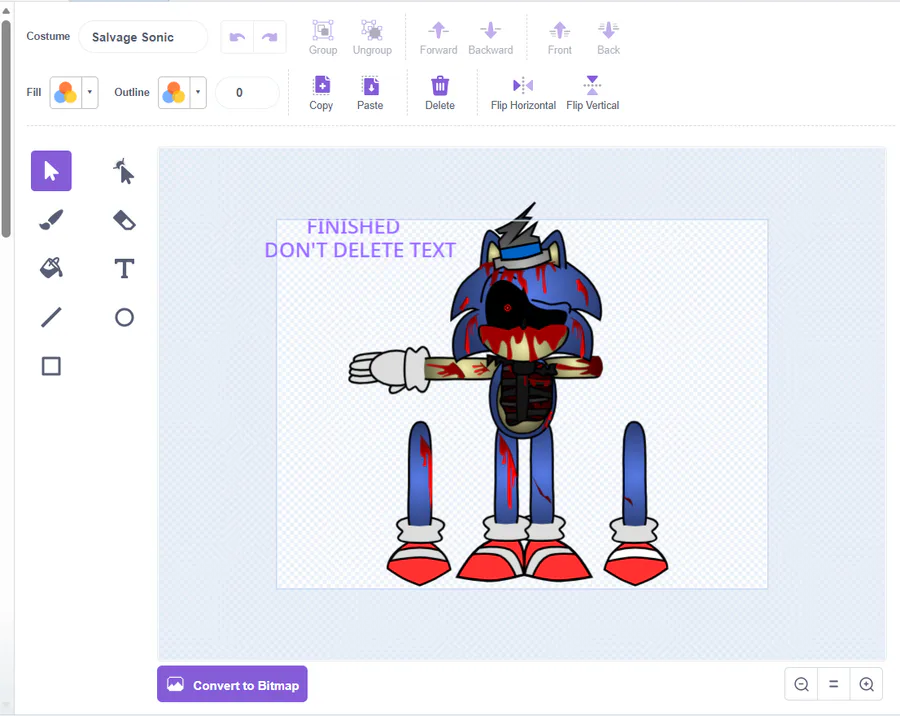Zoom in on the canvas
Image resolution: width=900 pixels, height=716 pixels.
click(866, 684)
